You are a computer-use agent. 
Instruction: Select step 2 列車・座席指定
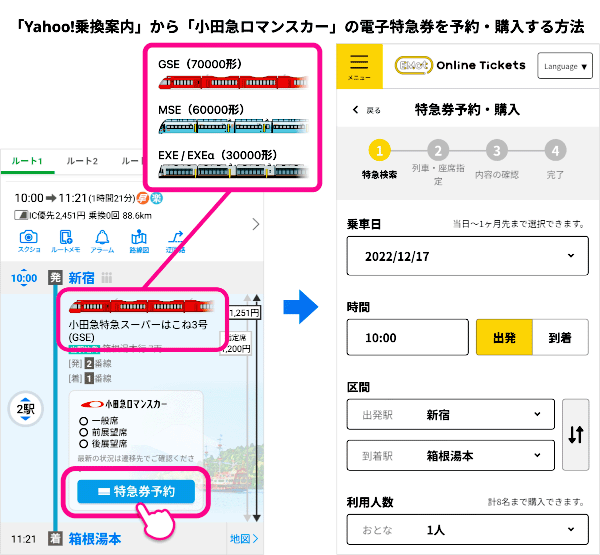[x=438, y=163]
